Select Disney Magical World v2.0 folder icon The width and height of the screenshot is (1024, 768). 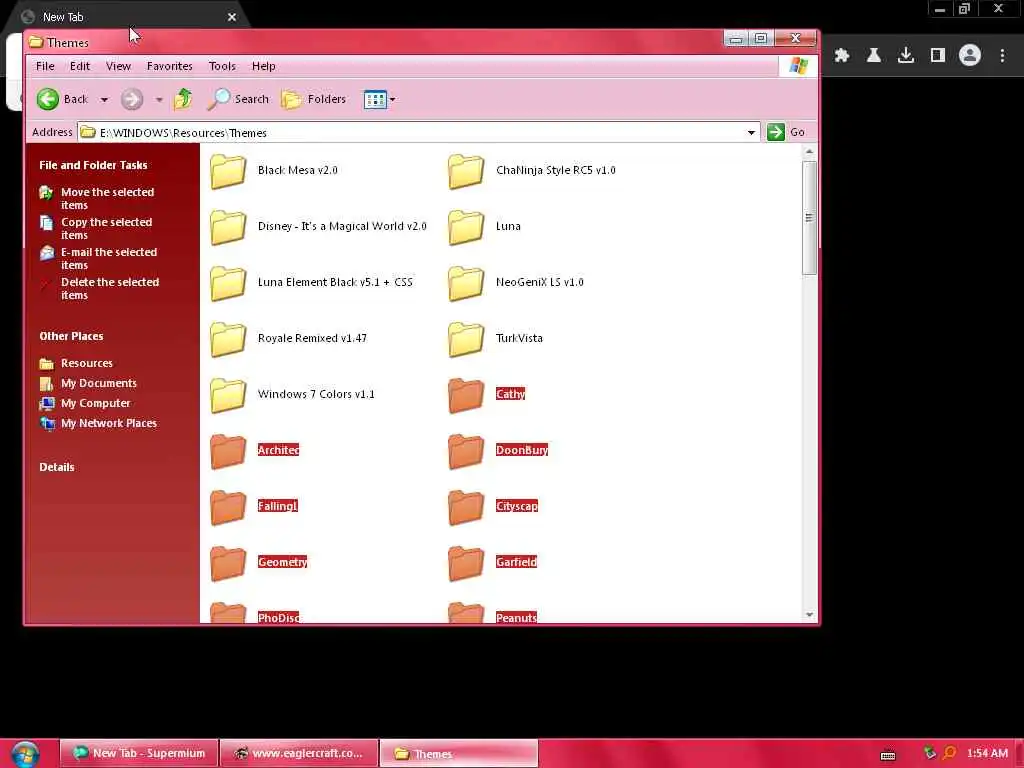pyautogui.click(x=228, y=227)
